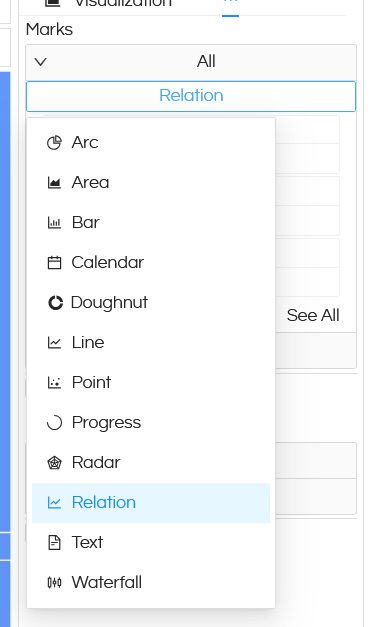Screen dimensions: 372x627
Task: Choose the highlighted Relation option
Action: point(151,503)
